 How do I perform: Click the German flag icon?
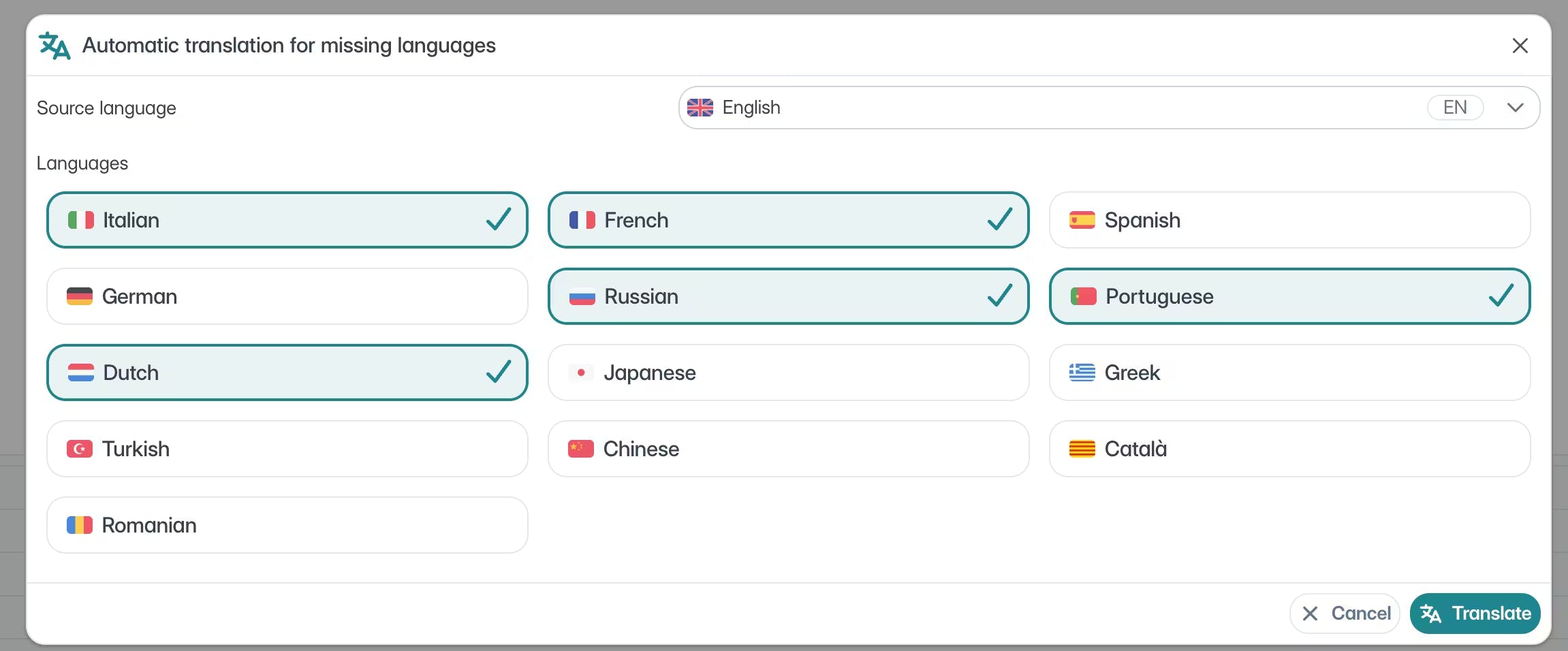point(80,296)
